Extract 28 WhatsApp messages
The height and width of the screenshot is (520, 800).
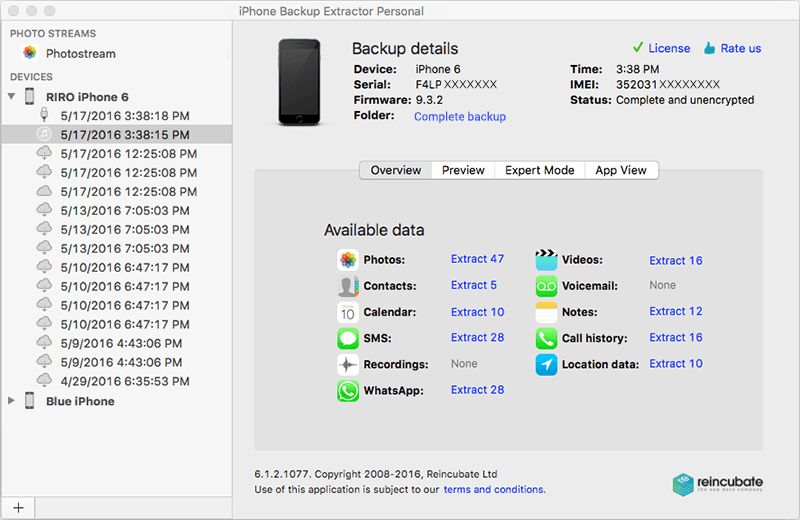[477, 389]
